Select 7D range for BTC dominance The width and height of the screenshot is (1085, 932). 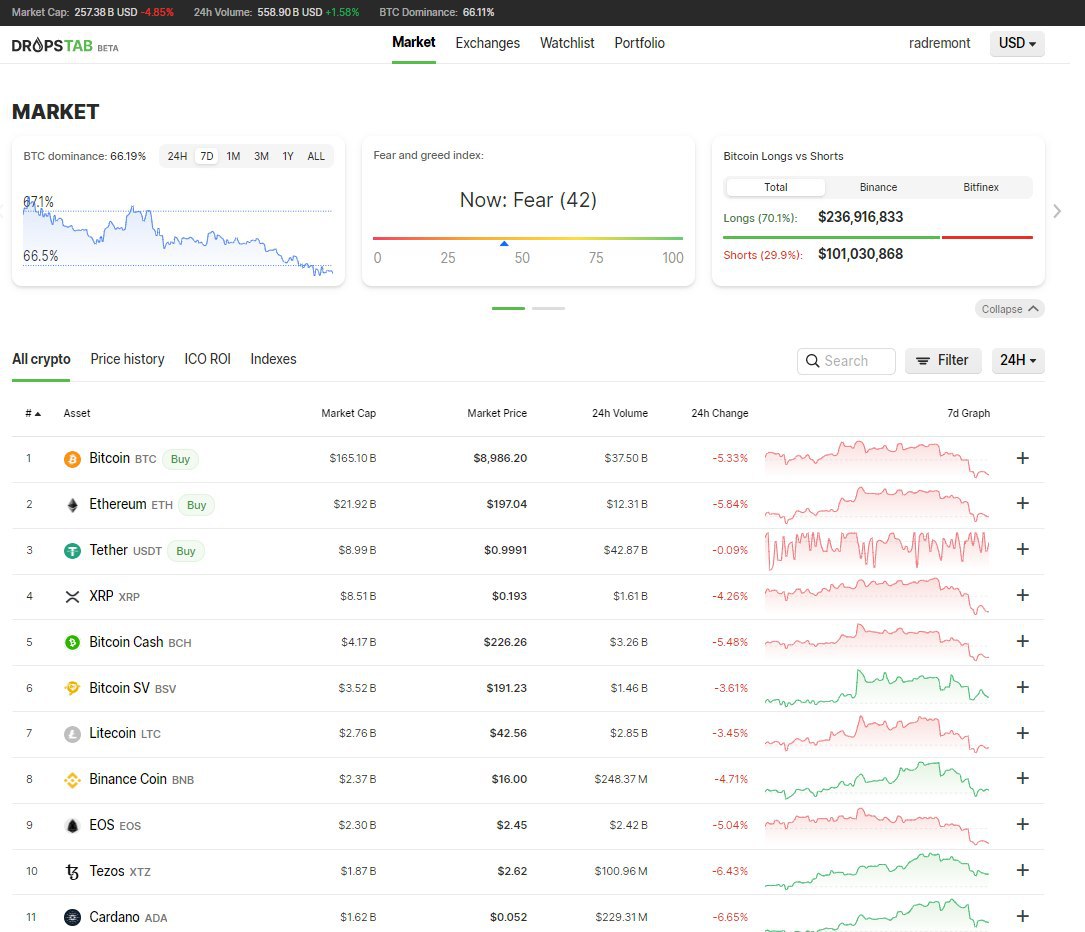pyautogui.click(x=207, y=156)
